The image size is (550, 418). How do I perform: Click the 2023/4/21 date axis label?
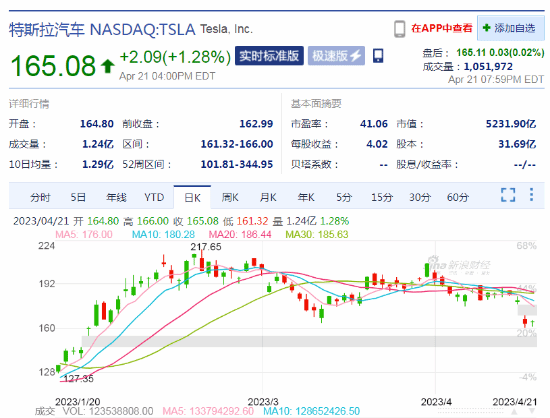[x=515, y=402]
